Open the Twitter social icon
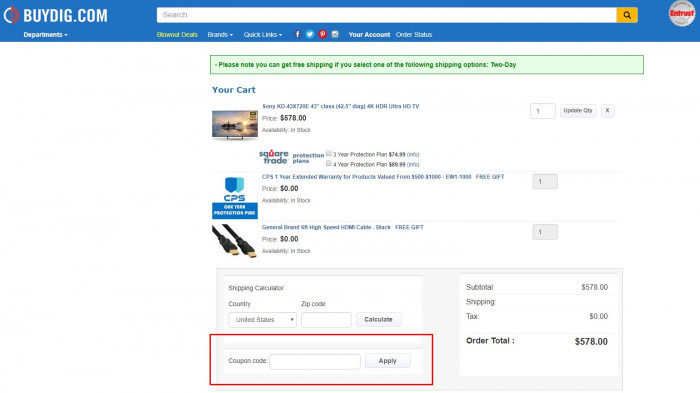The image size is (700, 393). (310, 34)
